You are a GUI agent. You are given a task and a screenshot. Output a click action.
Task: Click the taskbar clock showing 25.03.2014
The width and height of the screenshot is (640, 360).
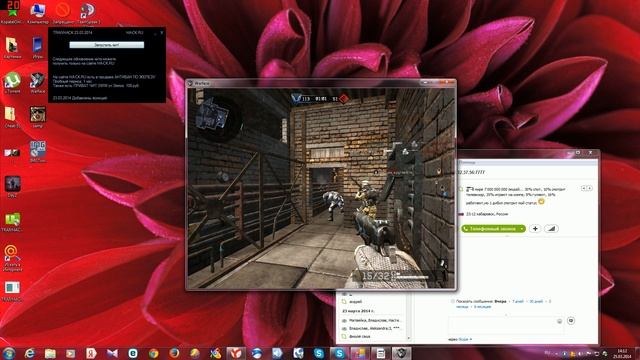pos(622,353)
